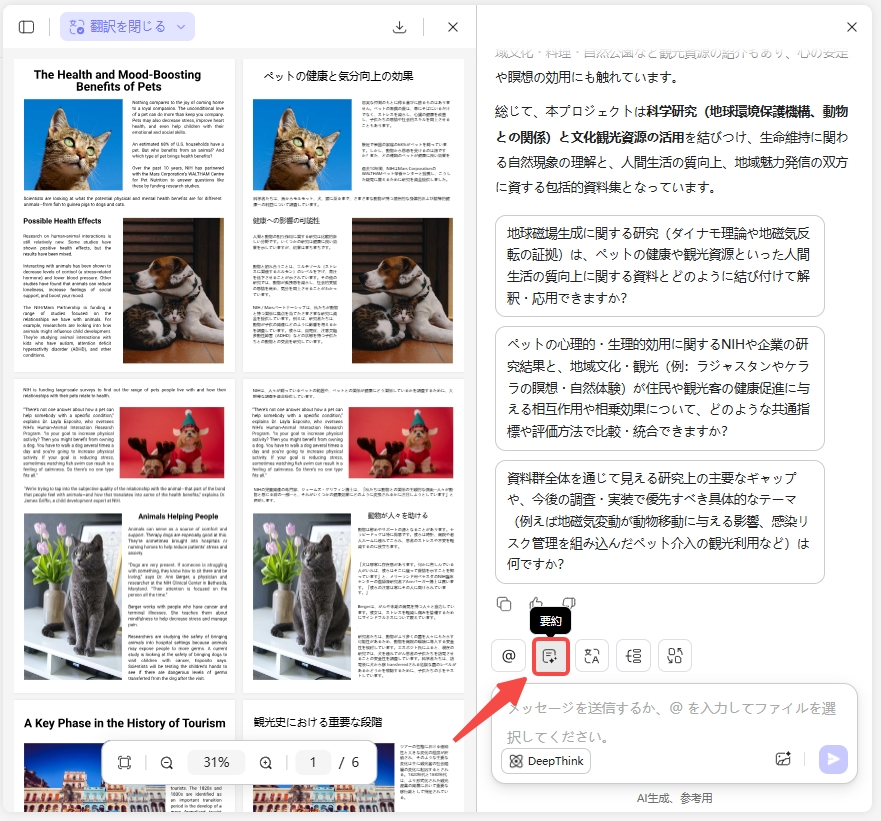Image resolution: width=881 pixels, height=821 pixels.
Task: Toggle the sidebar panel icon top-left
Action: pyautogui.click(x=25, y=27)
